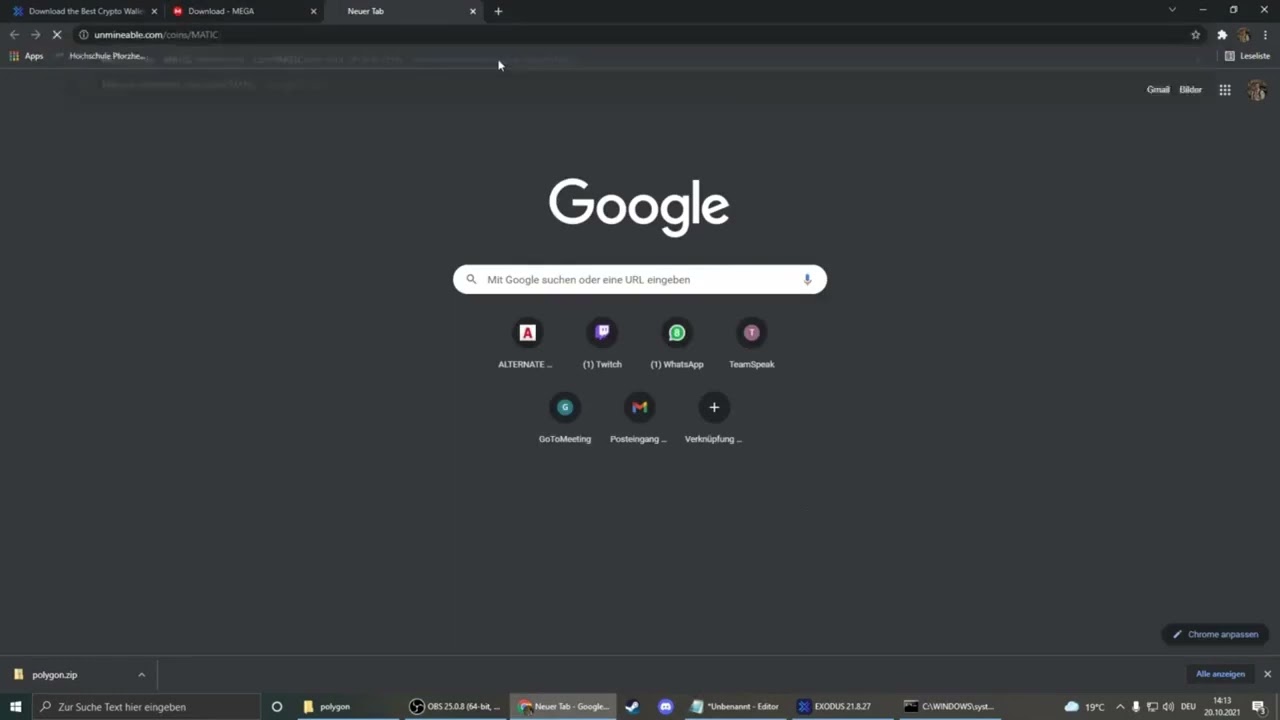1280x720 pixels.
Task: Open the Leseliste reading list
Action: point(1247,56)
